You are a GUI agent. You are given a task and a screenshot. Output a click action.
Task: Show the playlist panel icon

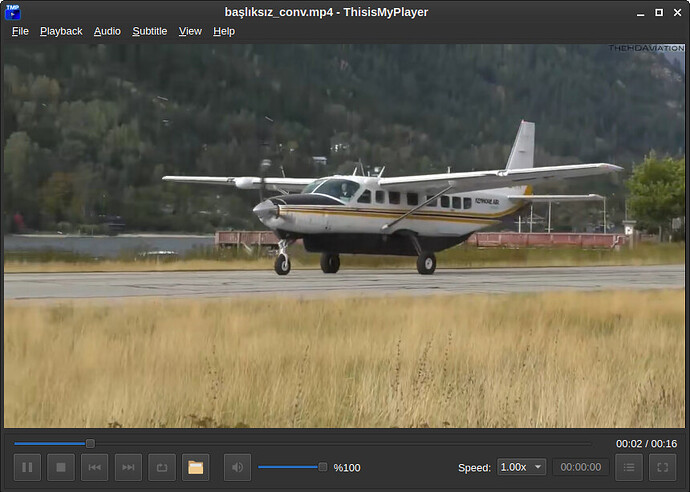(629, 467)
